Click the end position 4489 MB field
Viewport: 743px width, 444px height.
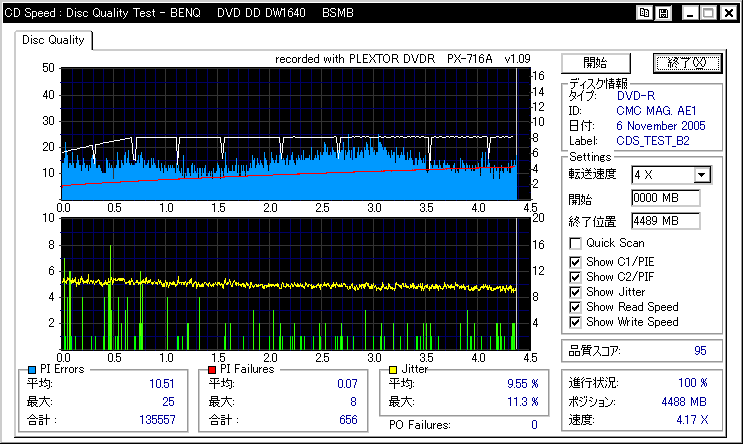665,221
